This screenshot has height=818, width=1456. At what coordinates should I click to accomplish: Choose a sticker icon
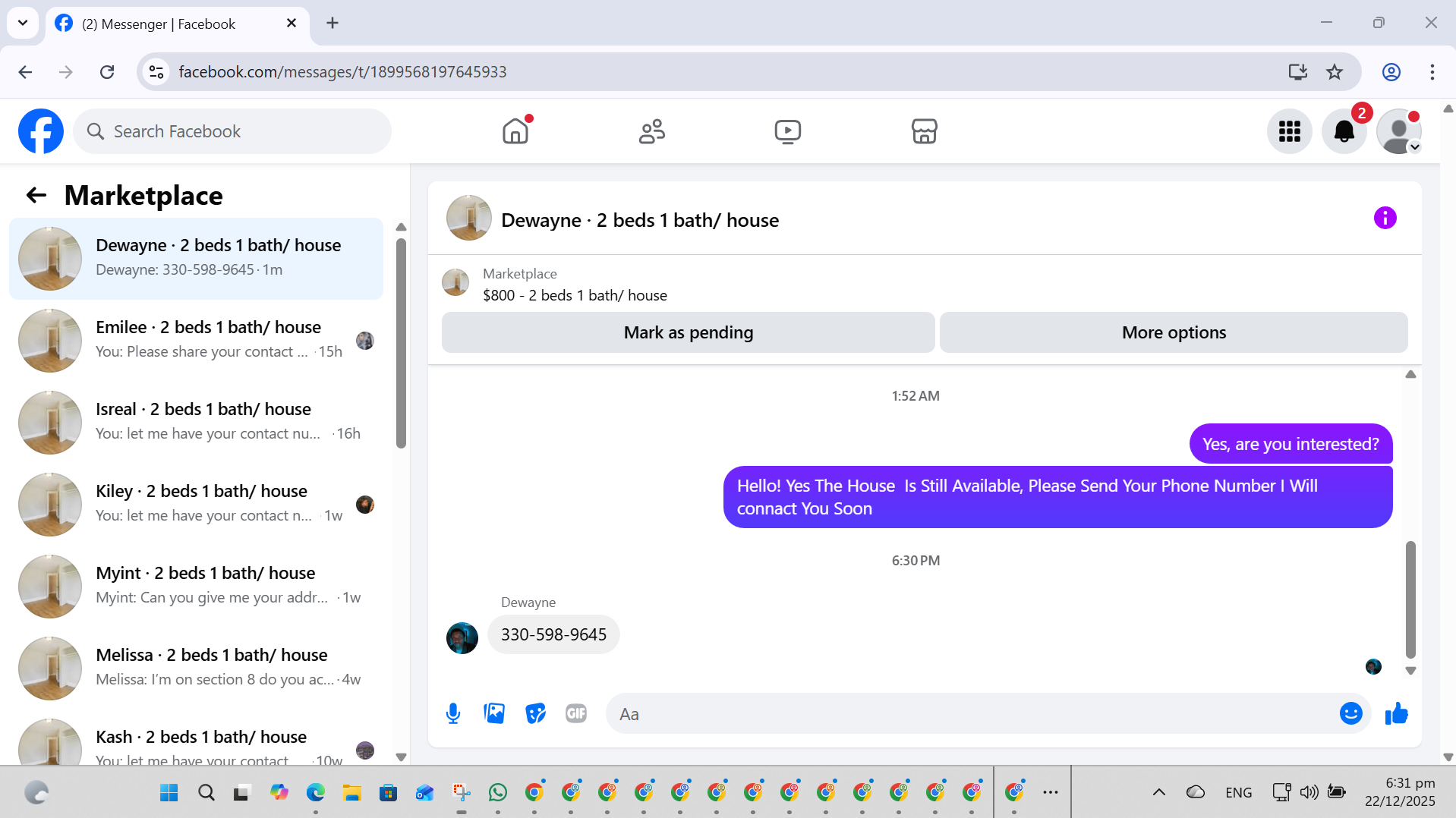coord(535,713)
